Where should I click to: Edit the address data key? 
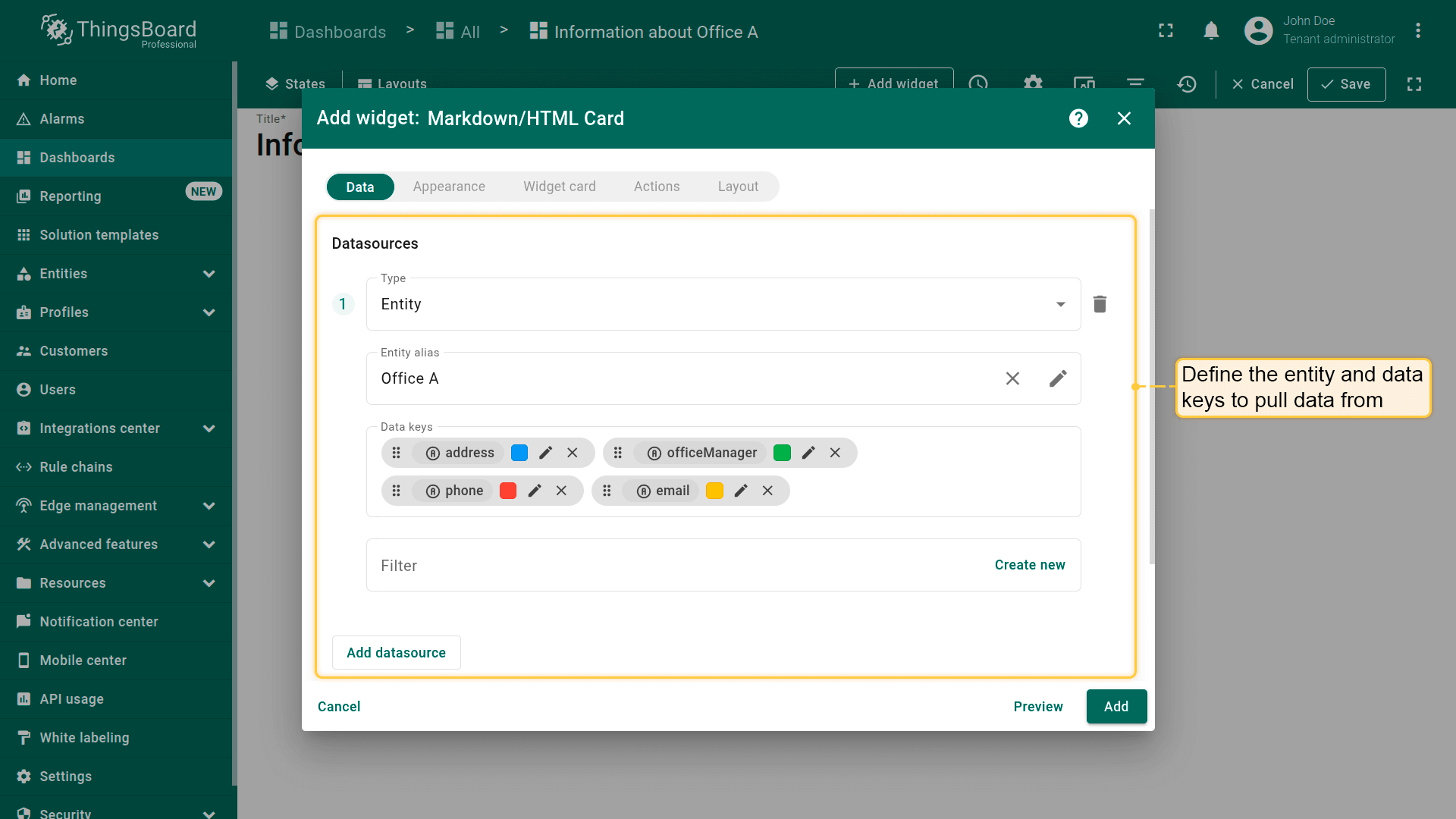click(x=545, y=453)
